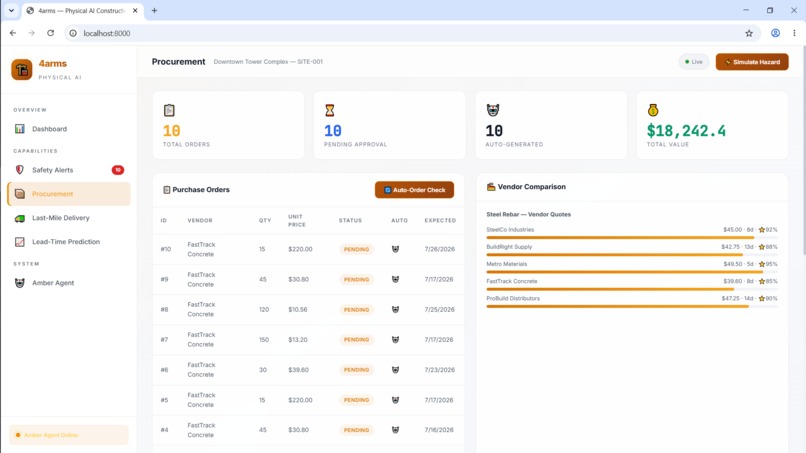Open the browser profile icon
Screen dimensions: 806x453
click(775, 33)
